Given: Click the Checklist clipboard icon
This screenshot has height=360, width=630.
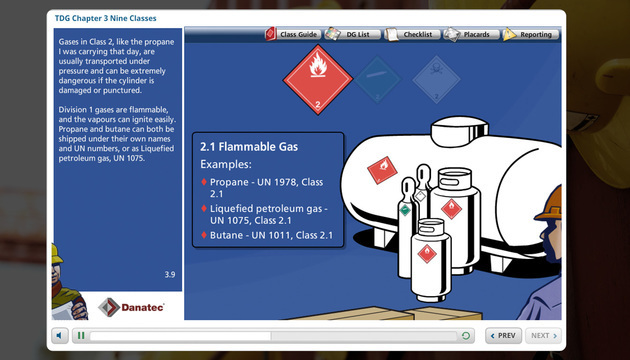Looking at the screenshot, I should [391, 34].
